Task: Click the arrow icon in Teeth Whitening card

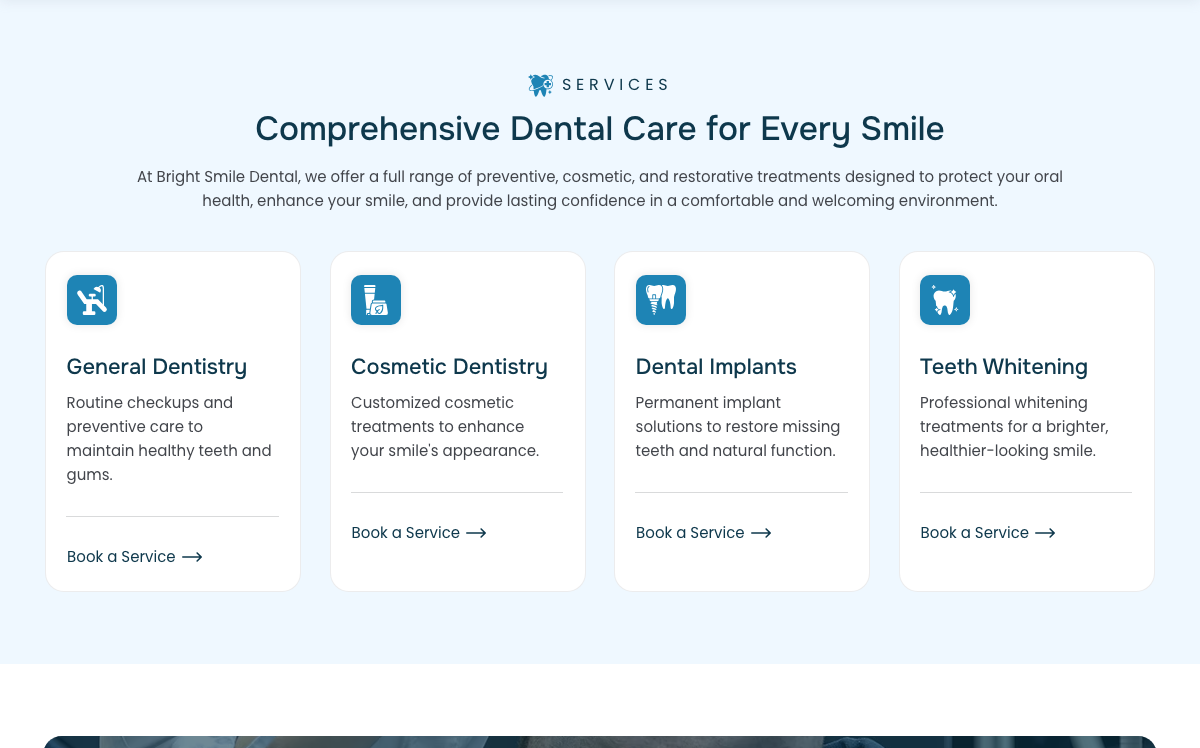Action: pyautogui.click(x=1045, y=533)
